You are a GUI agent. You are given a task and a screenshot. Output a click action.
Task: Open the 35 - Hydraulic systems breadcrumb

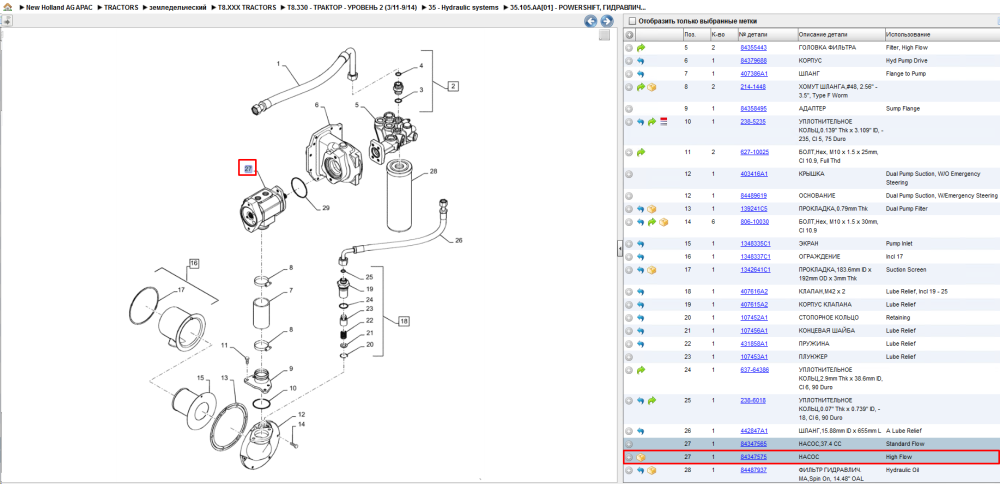(463, 7)
